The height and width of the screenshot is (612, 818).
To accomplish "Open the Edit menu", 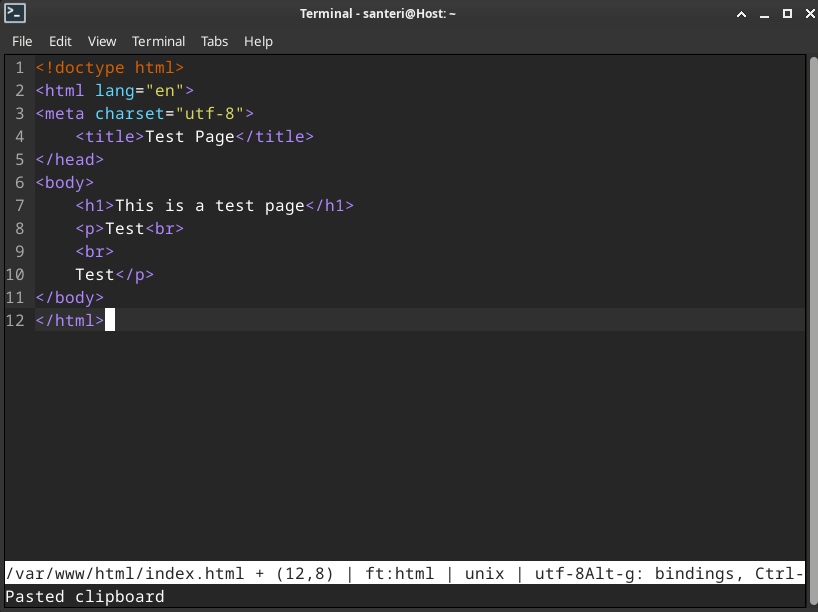I will point(60,41).
